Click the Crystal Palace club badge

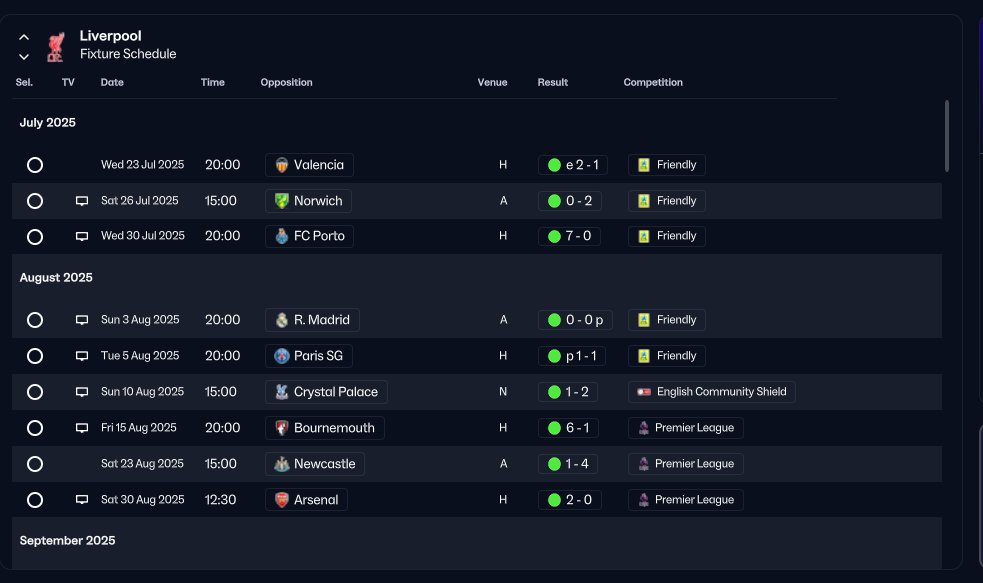click(281, 392)
